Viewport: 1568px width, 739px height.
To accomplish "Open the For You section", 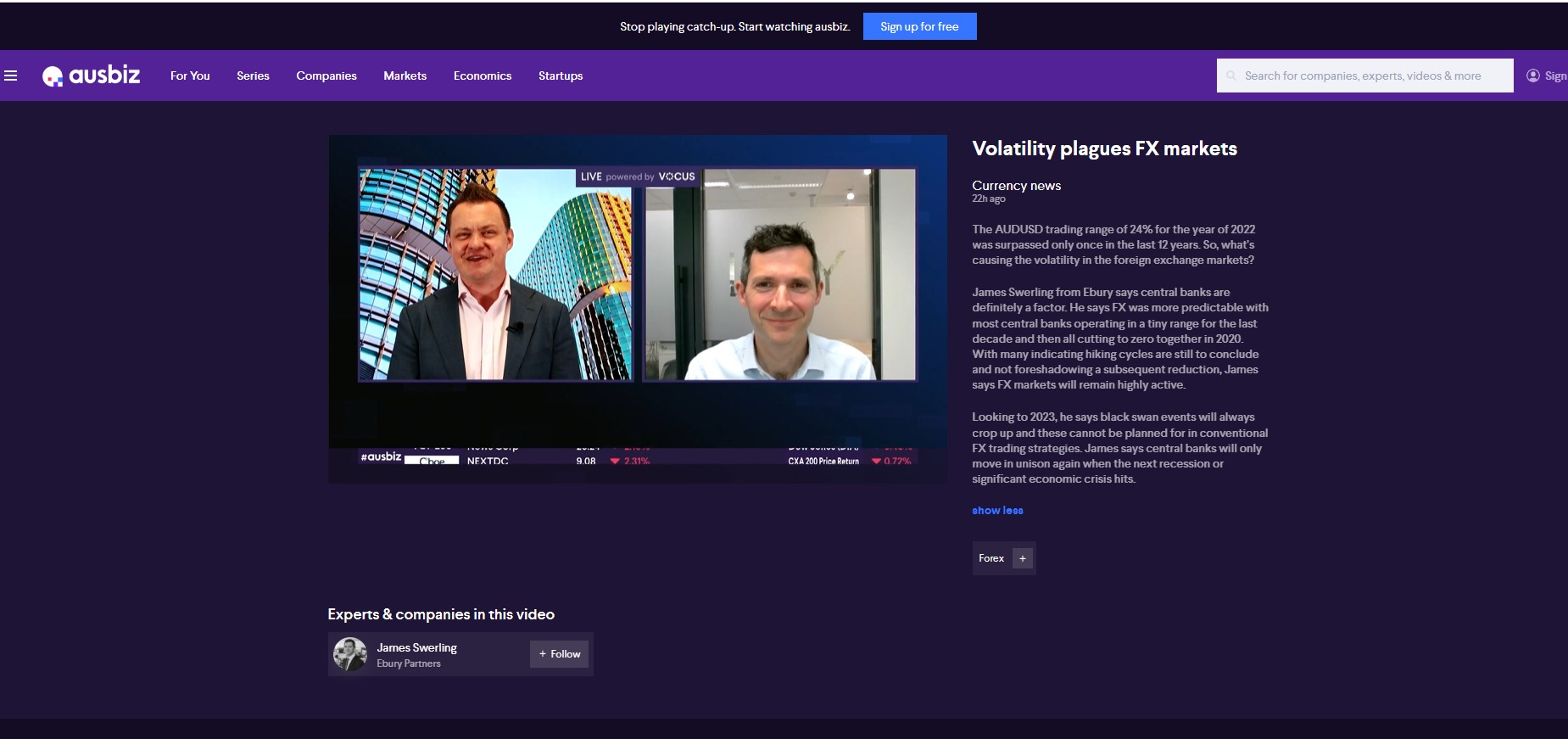I will [190, 76].
